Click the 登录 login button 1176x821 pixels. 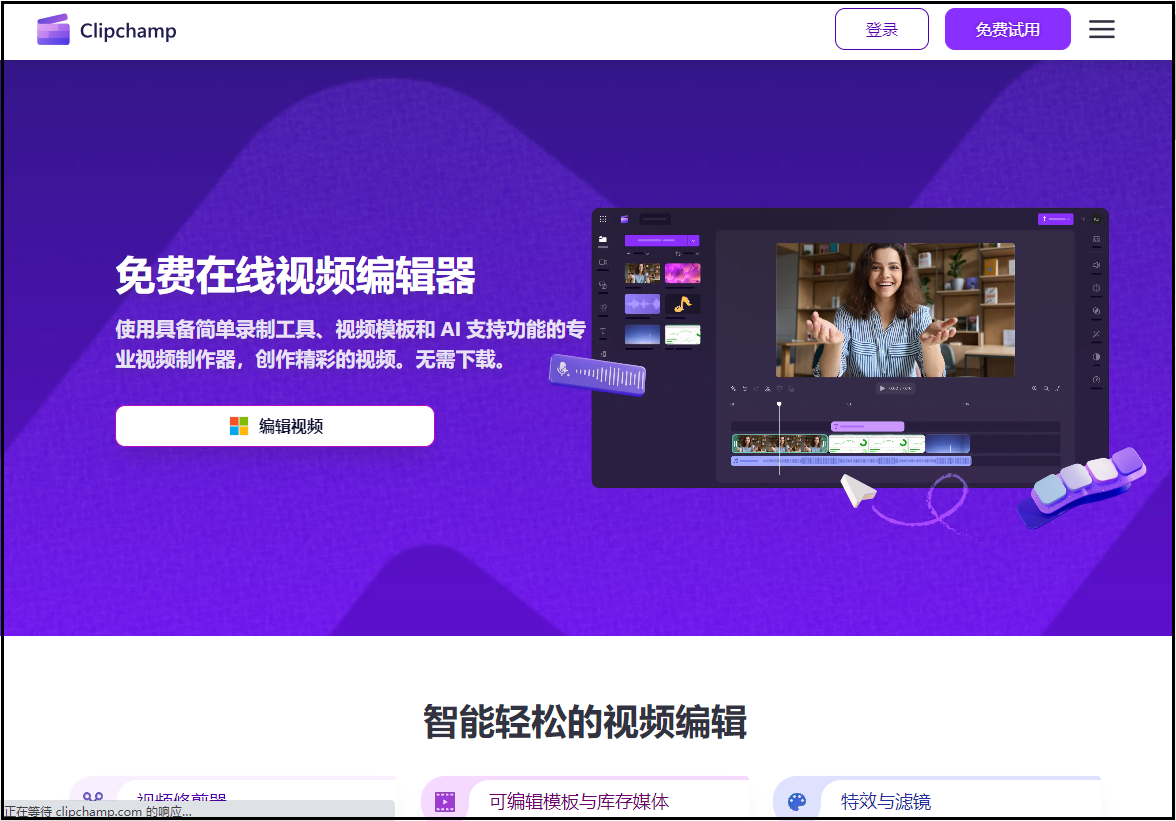[x=881, y=29]
